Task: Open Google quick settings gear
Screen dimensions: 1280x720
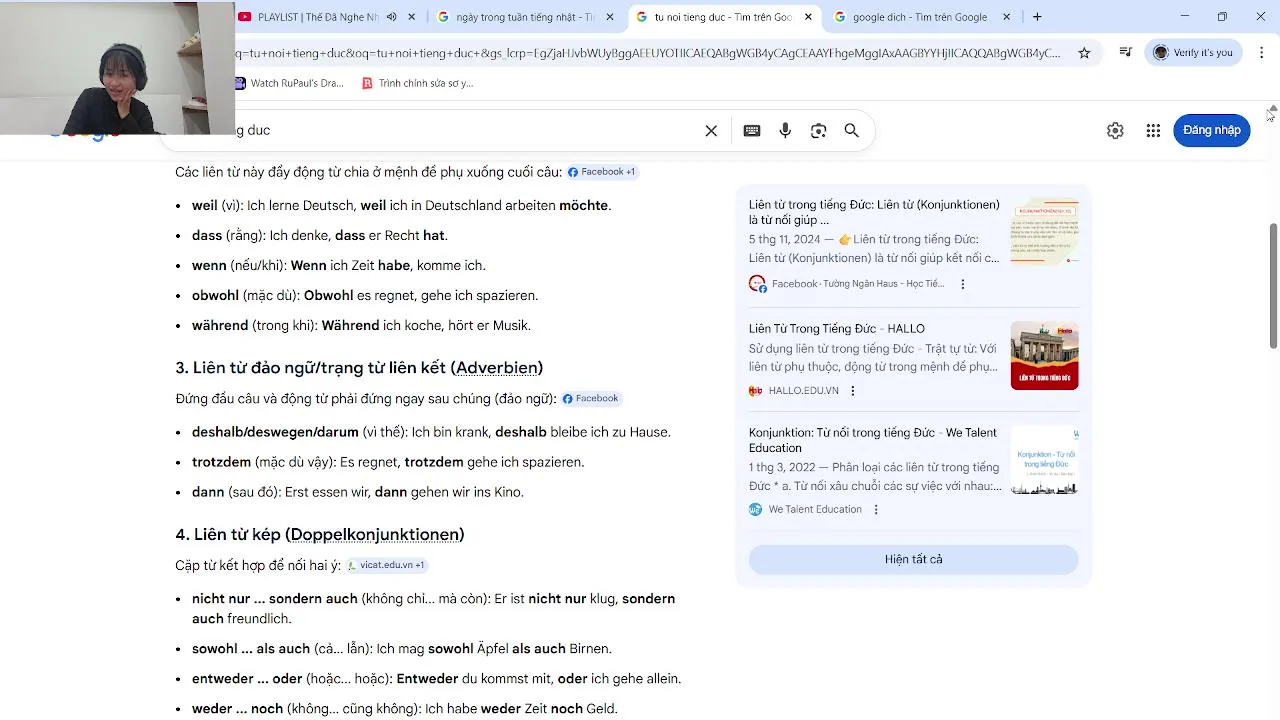Action: pyautogui.click(x=1115, y=131)
